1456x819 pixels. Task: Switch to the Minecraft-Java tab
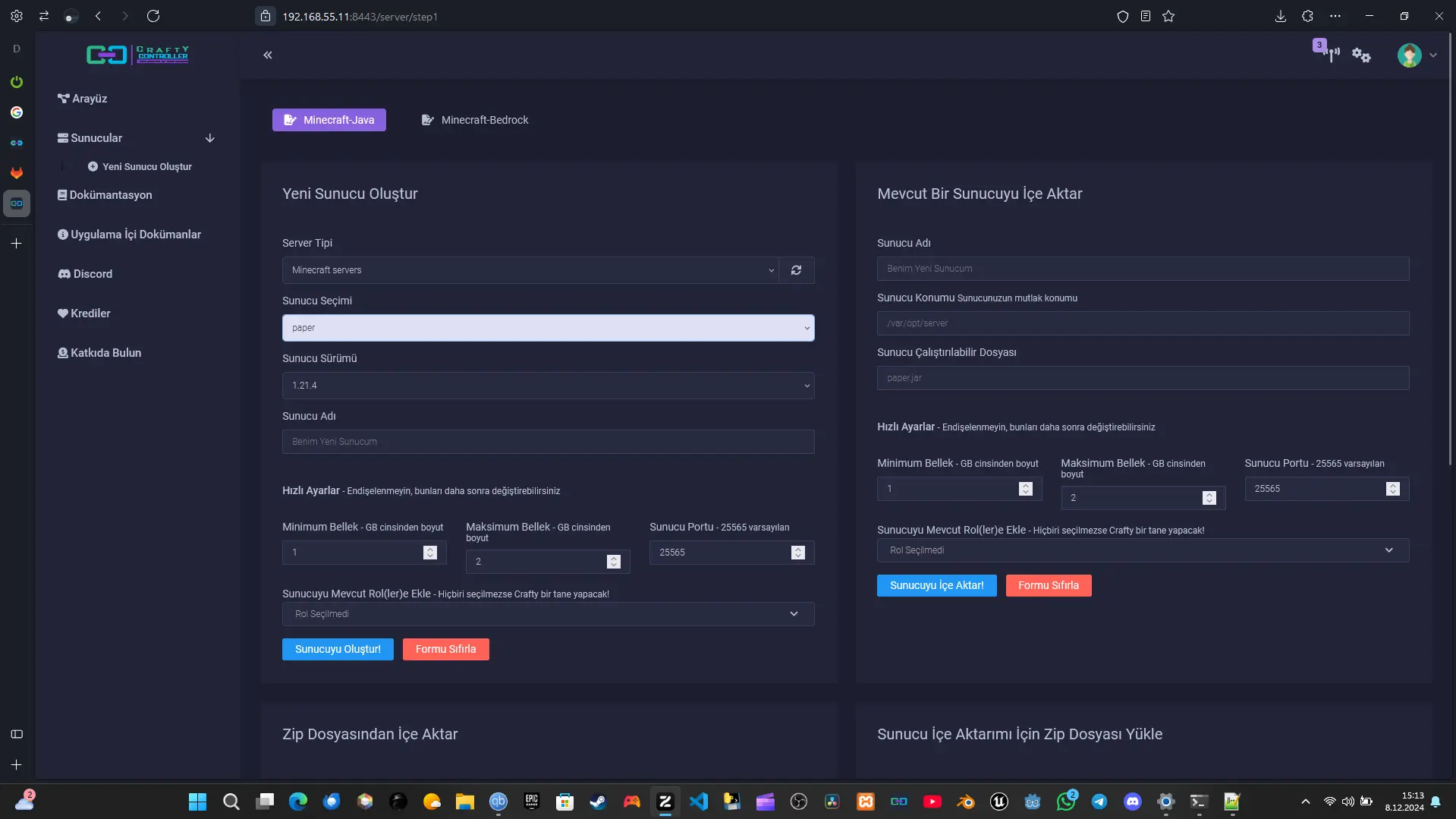pyautogui.click(x=329, y=120)
